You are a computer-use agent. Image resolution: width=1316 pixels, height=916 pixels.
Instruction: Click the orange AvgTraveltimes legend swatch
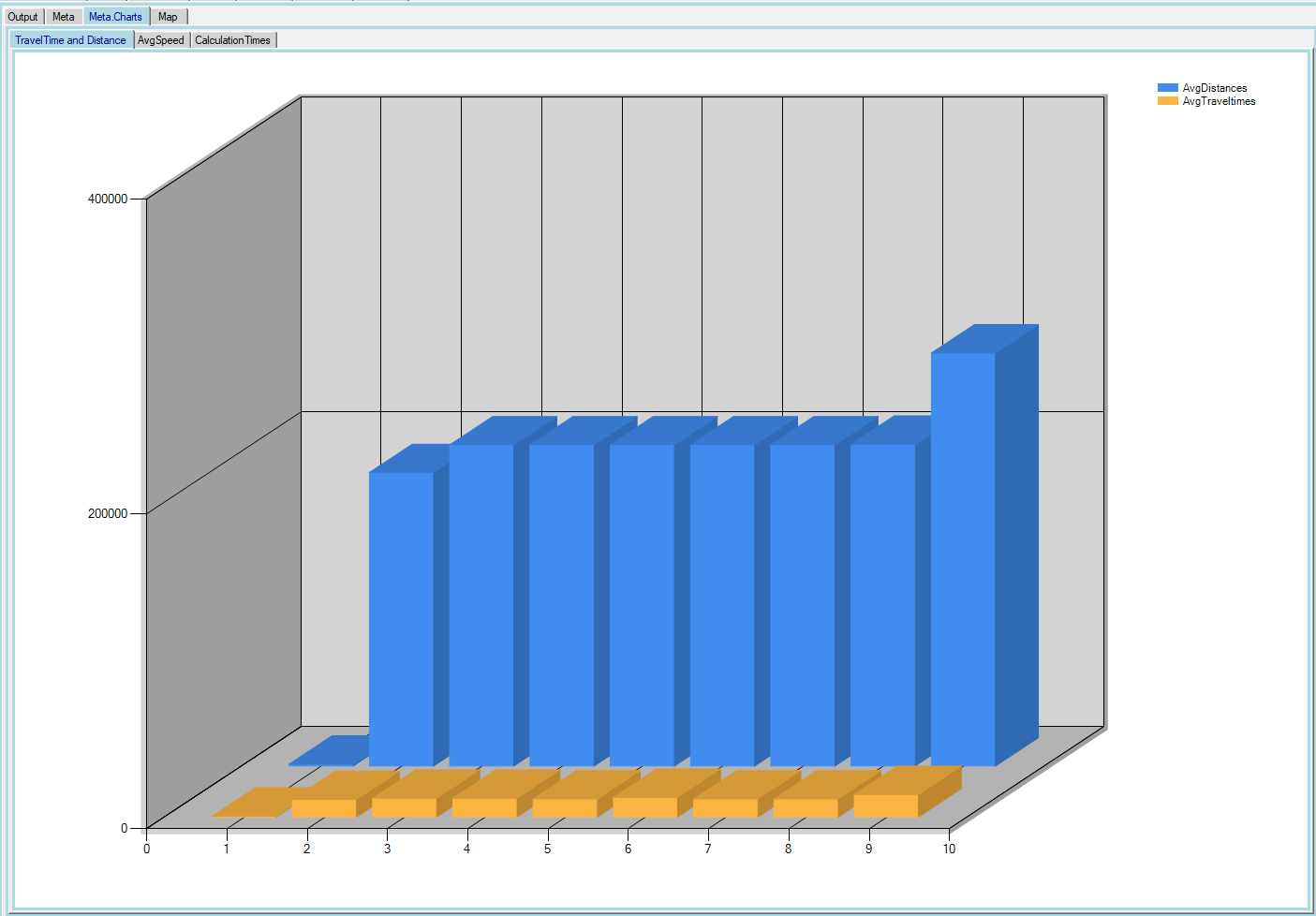[1167, 101]
